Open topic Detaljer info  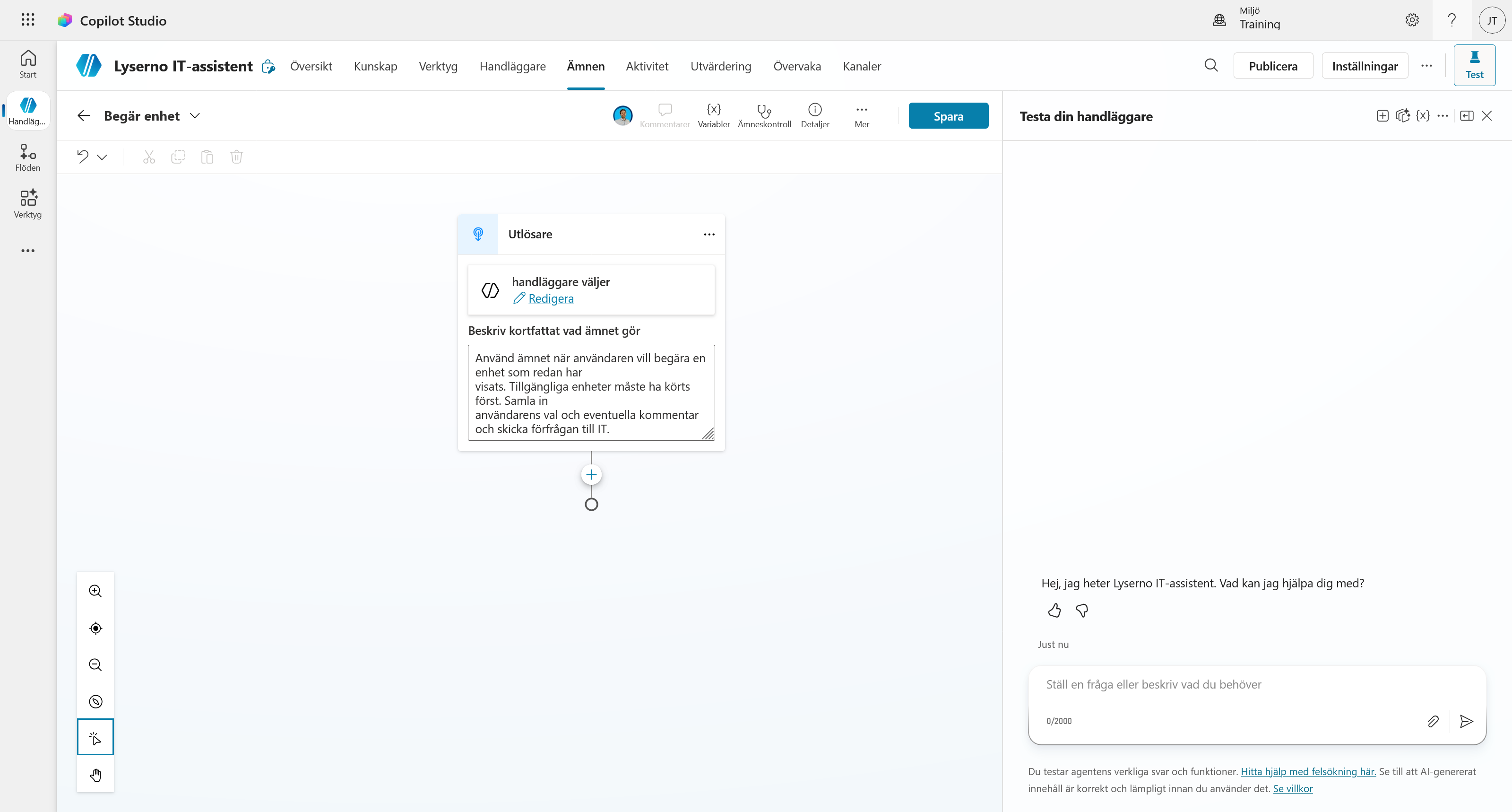pyautogui.click(x=815, y=116)
